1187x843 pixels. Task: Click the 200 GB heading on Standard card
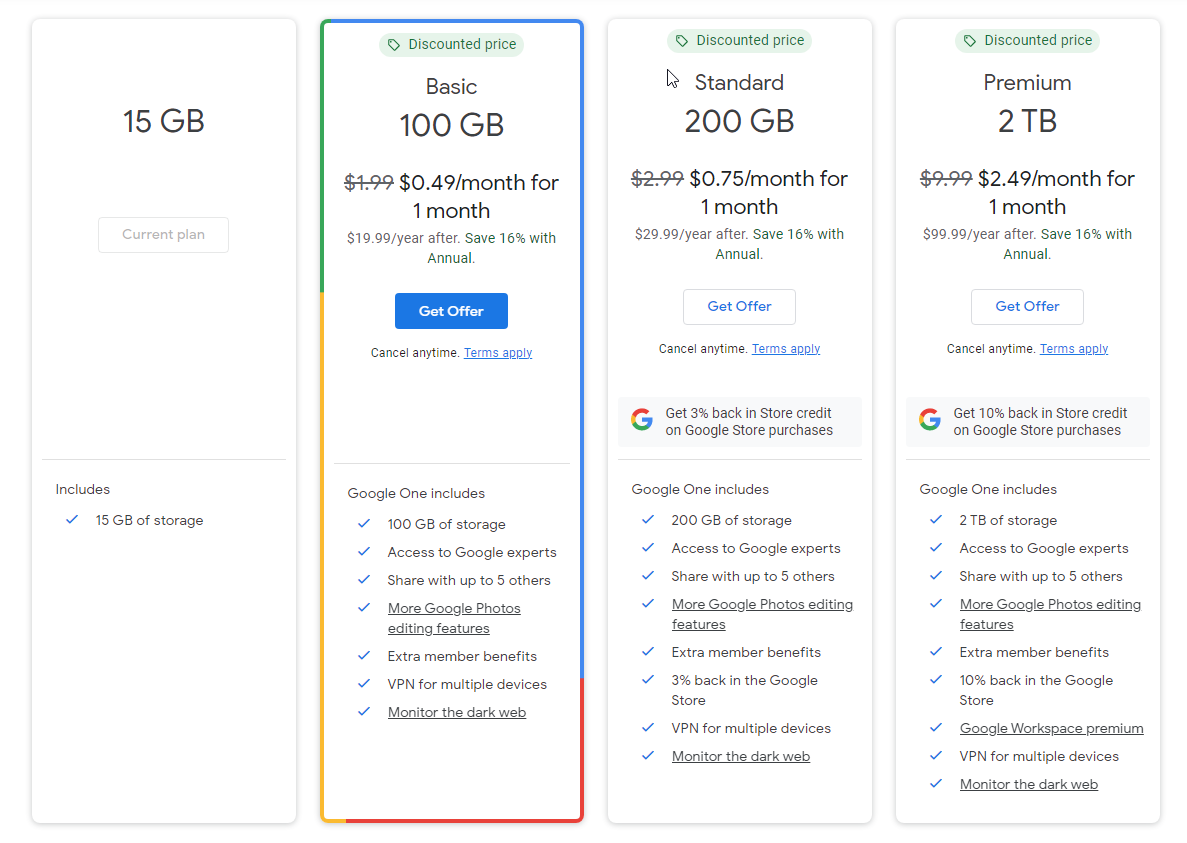tap(740, 121)
